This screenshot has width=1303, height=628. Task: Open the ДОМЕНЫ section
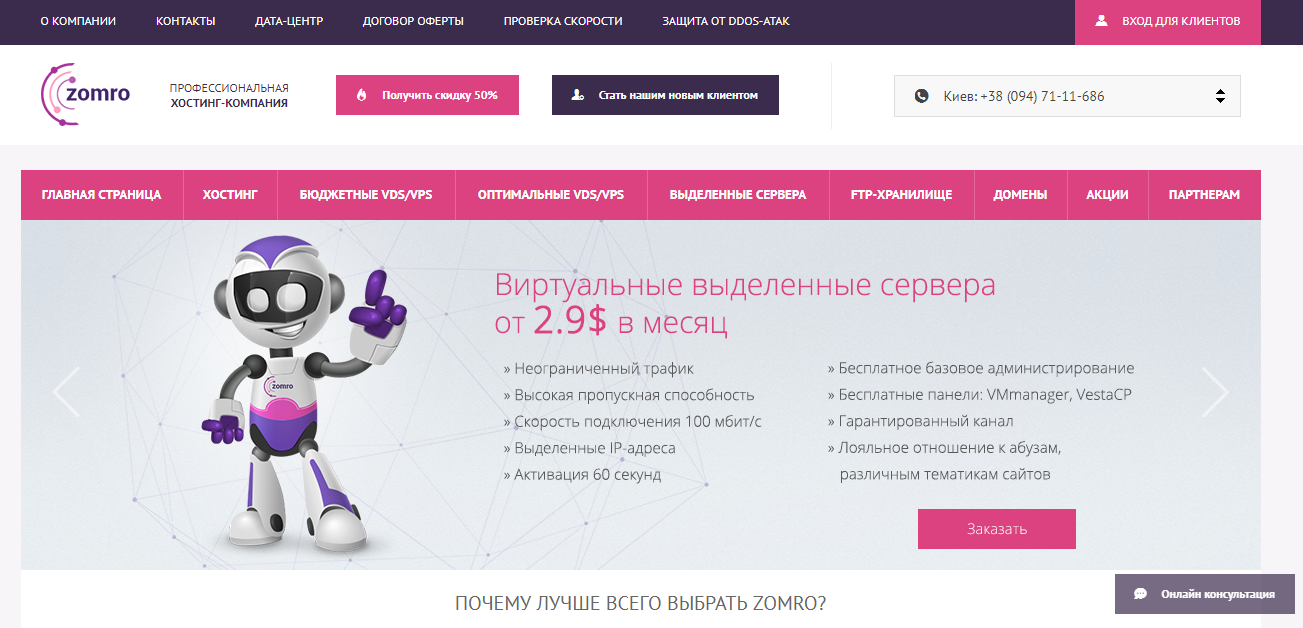(x=1020, y=195)
